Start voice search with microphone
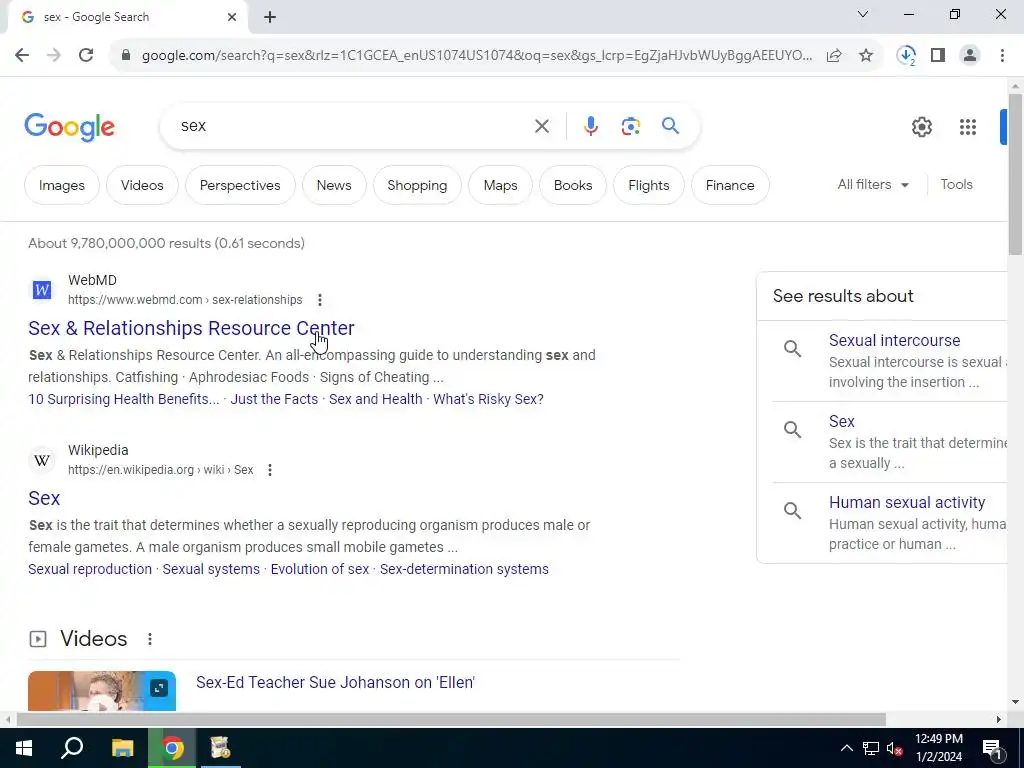This screenshot has height=768, width=1024. click(591, 126)
